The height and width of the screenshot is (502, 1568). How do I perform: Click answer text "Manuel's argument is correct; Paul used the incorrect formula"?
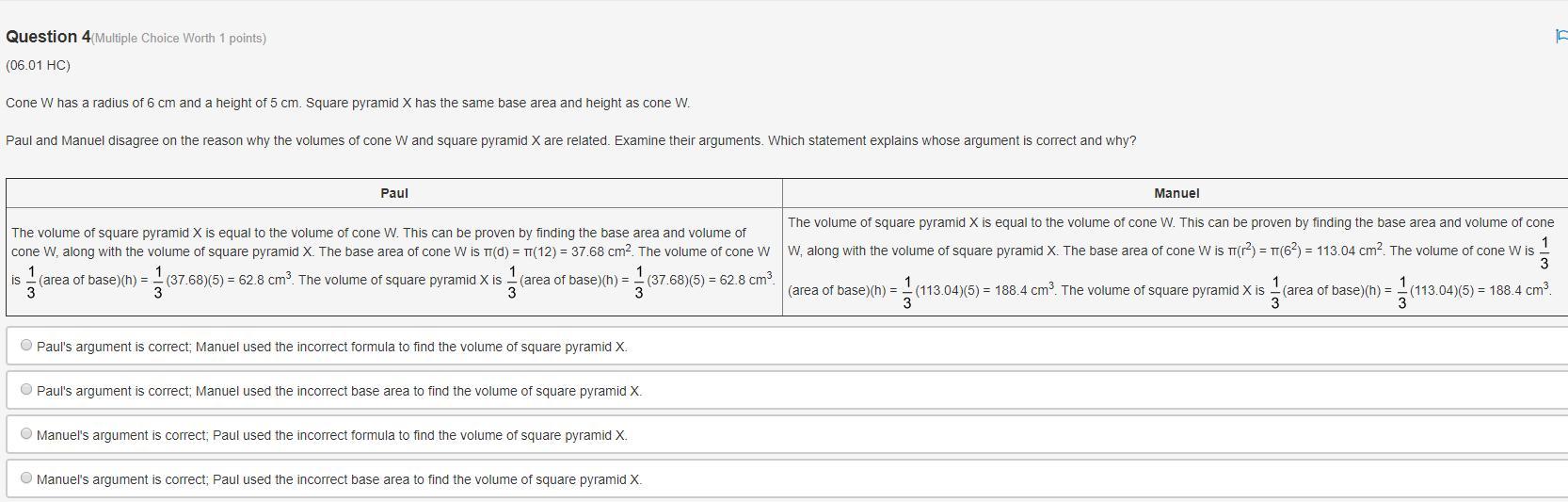(331, 435)
